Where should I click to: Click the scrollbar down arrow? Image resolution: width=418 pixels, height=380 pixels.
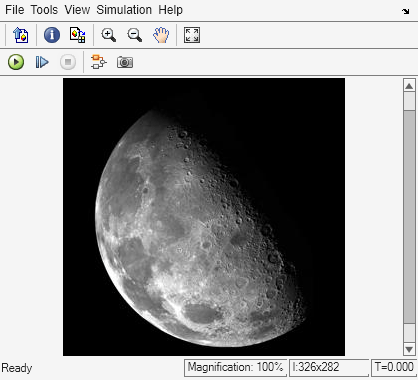[x=409, y=349]
